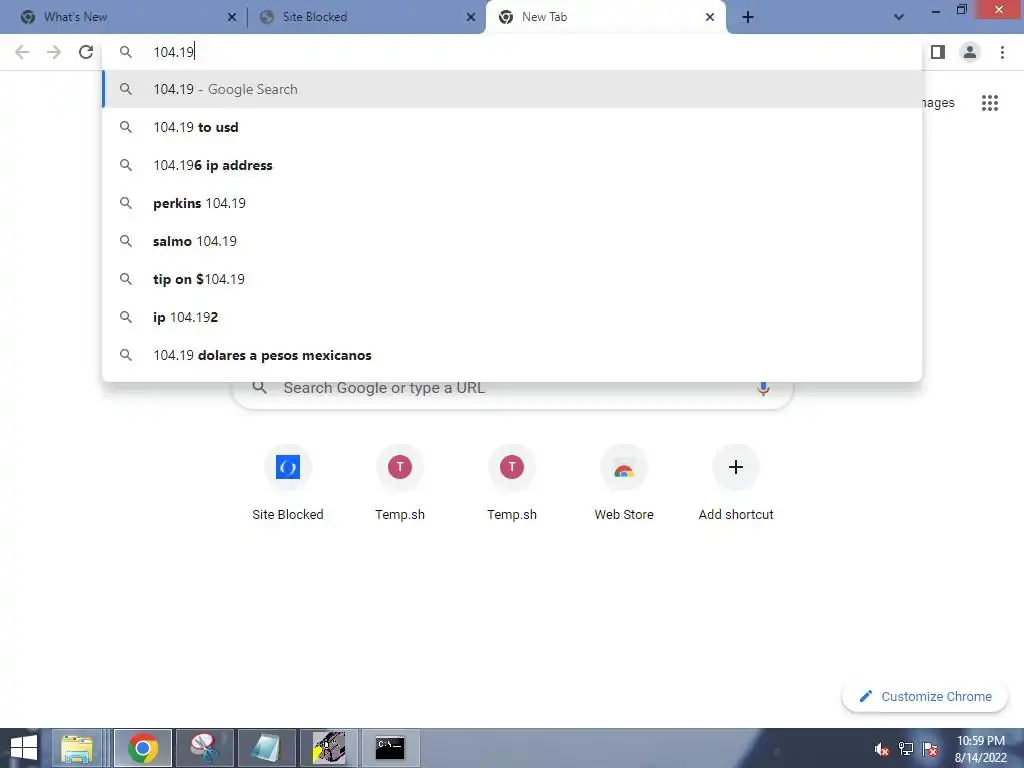Choose the 'tip on $104.19' suggestion
The image size is (1024, 768).
tap(513, 279)
